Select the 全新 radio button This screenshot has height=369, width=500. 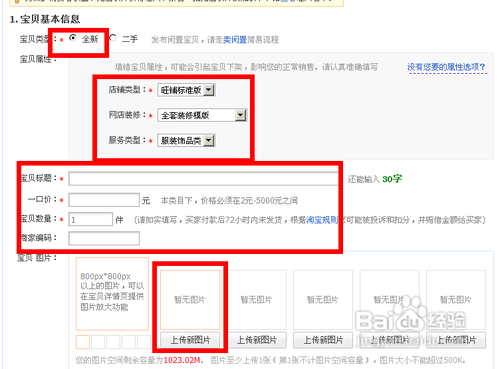[x=73, y=38]
